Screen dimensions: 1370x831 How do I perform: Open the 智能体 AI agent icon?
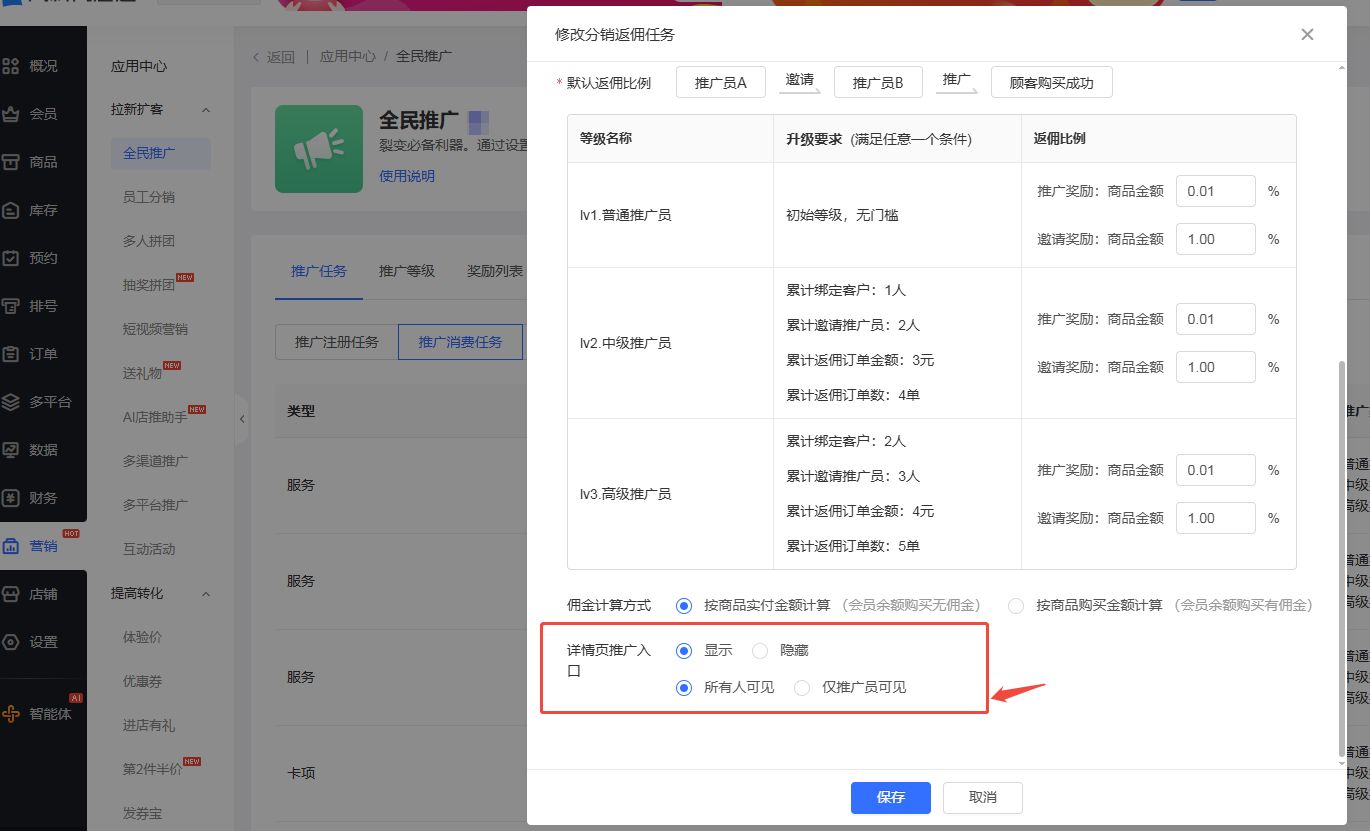coord(11,714)
